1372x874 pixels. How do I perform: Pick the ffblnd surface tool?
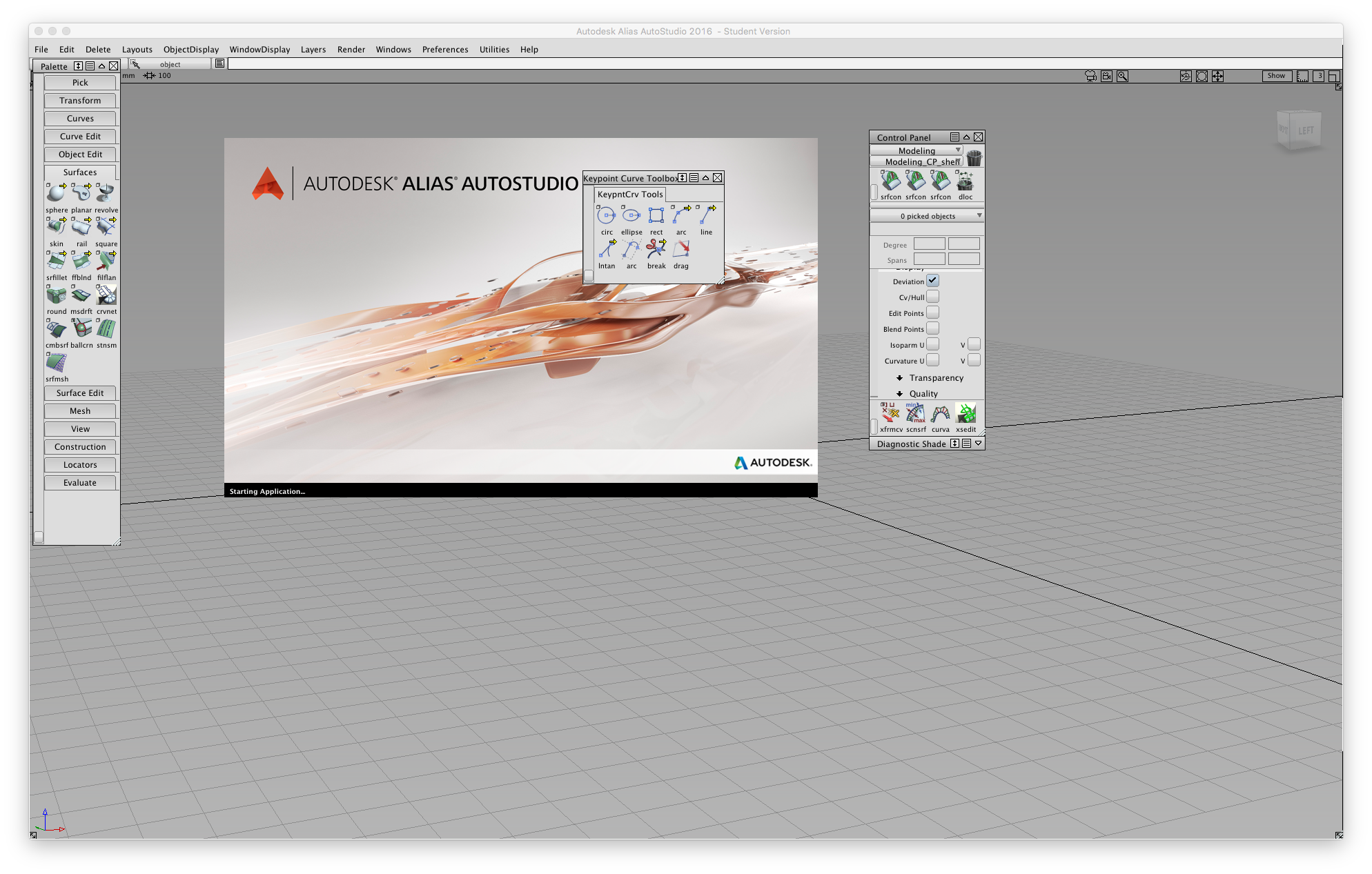coord(81,261)
